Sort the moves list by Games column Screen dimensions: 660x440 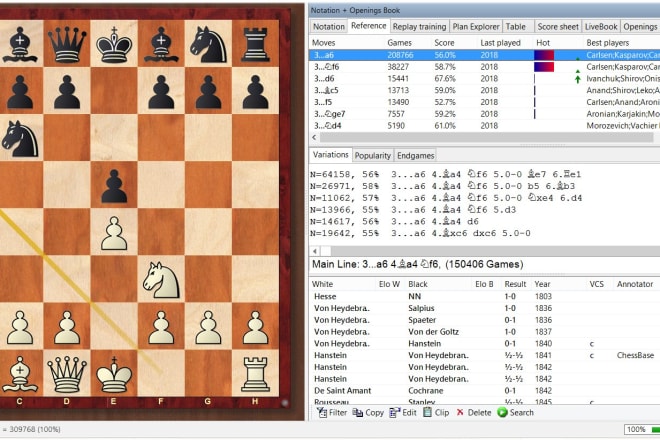pos(399,43)
